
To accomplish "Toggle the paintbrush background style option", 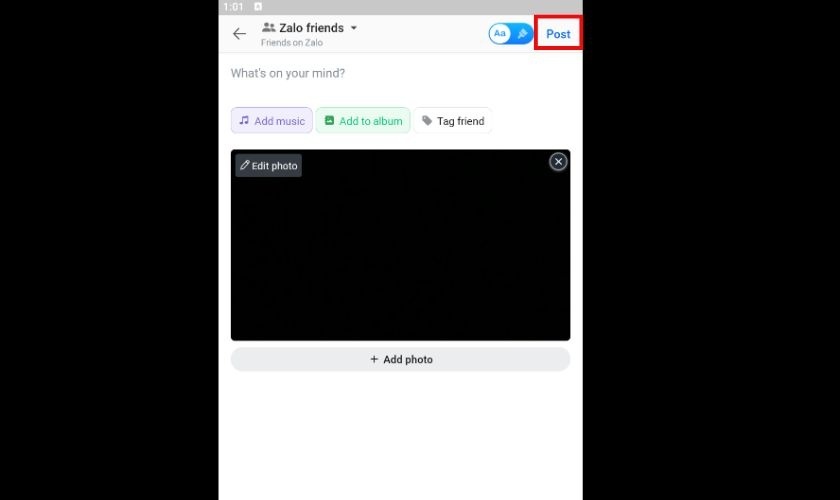I will tap(522, 34).
